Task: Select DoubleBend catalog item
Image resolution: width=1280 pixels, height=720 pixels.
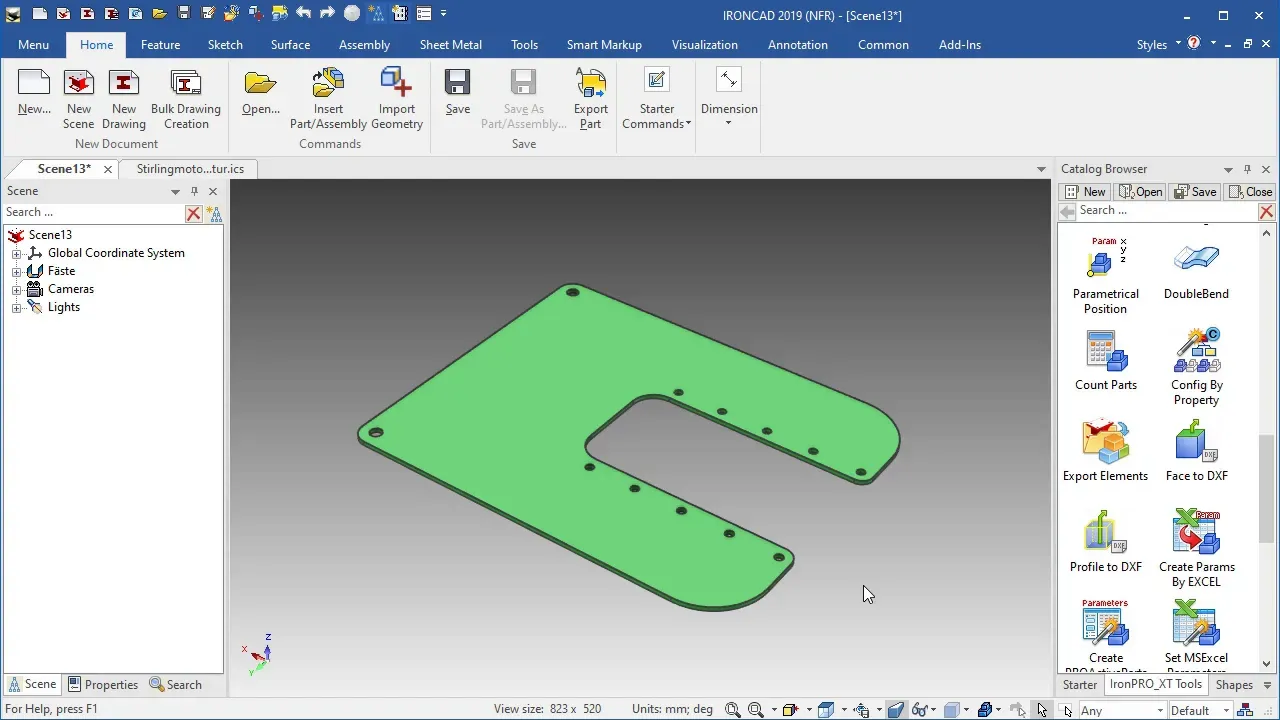Action: (1196, 270)
